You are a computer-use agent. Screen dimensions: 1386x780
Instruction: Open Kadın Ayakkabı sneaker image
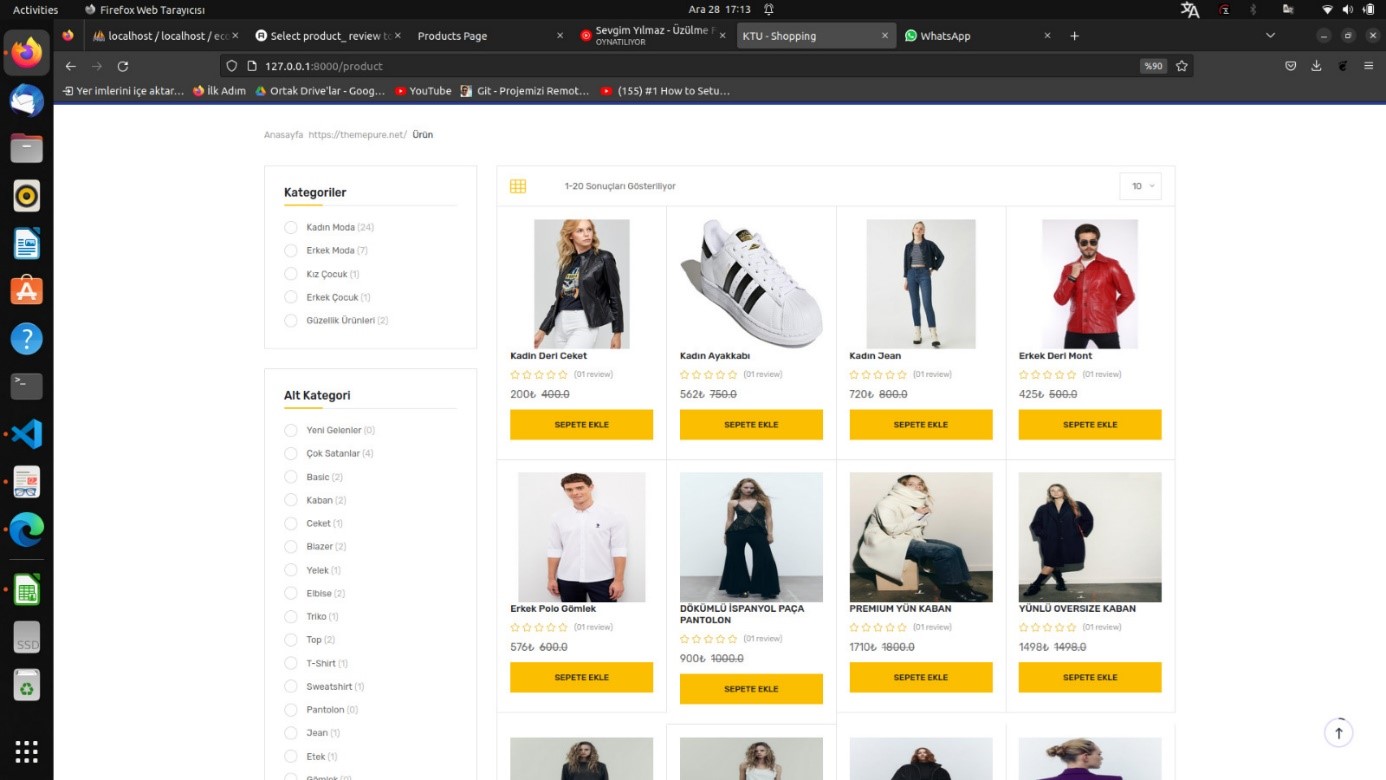pyautogui.click(x=751, y=284)
